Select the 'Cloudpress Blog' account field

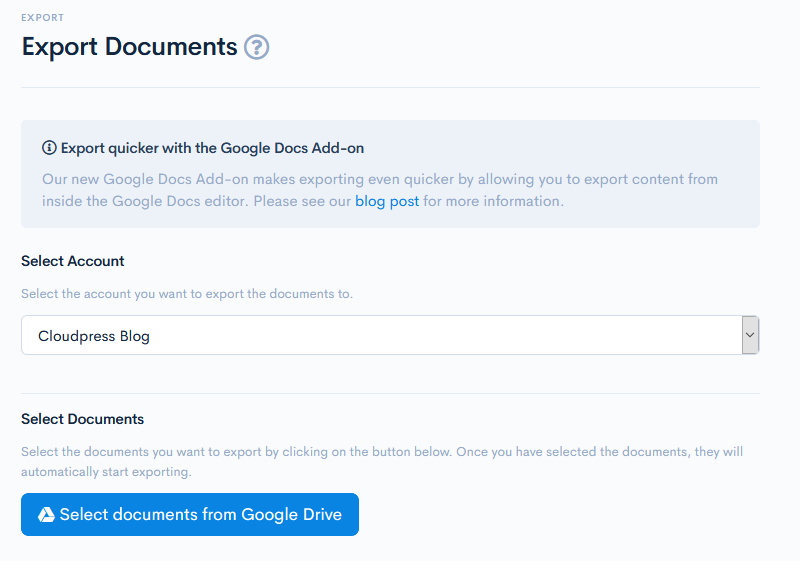click(390, 335)
